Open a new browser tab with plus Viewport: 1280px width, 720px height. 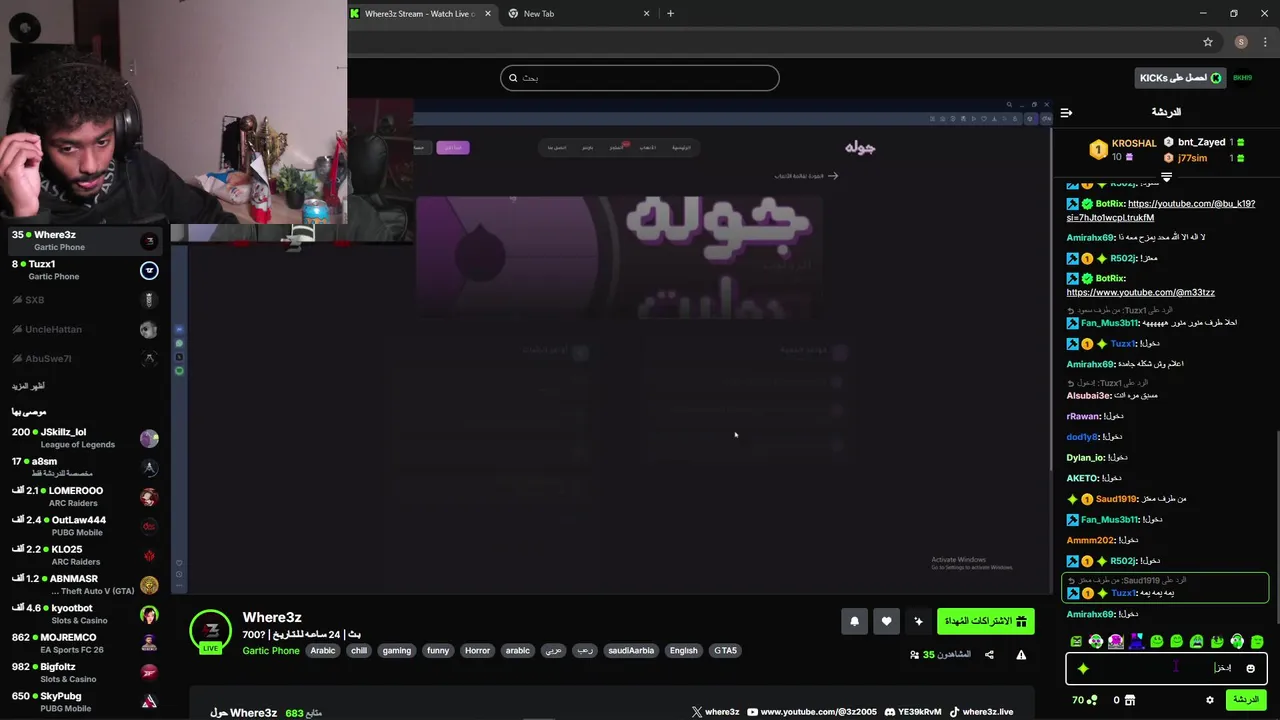pyautogui.click(x=670, y=14)
